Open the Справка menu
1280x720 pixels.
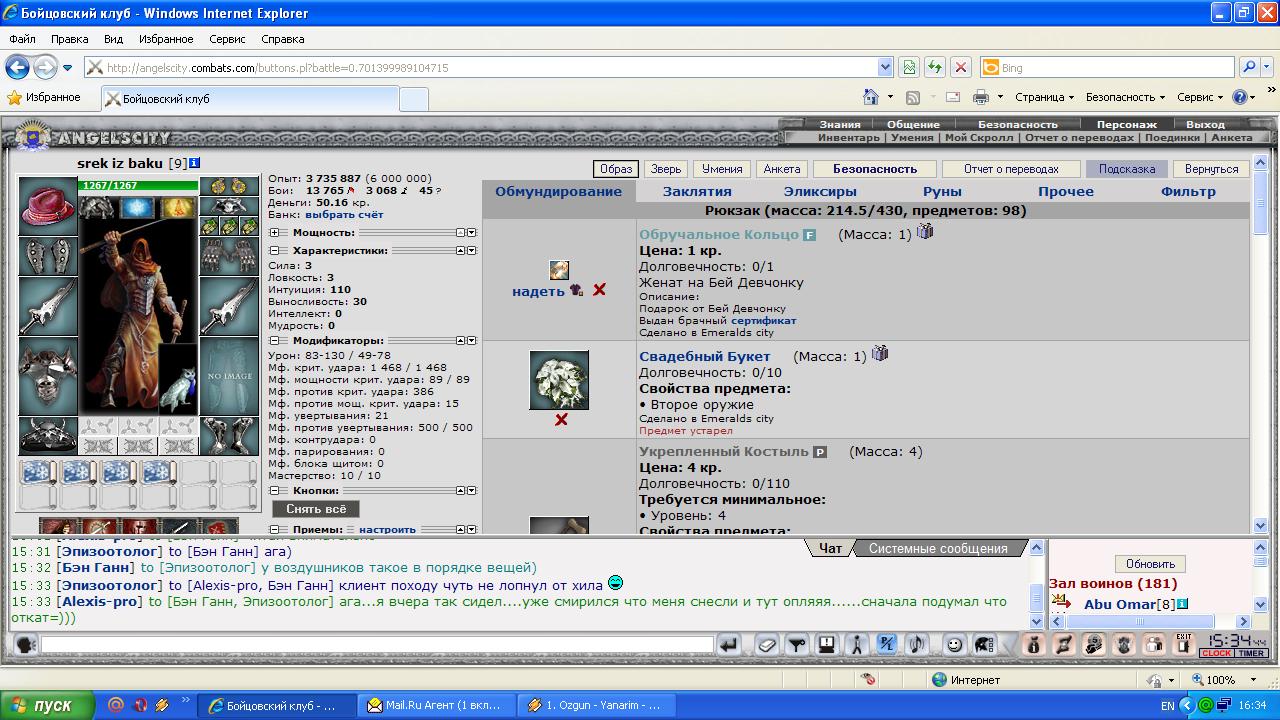(283, 39)
